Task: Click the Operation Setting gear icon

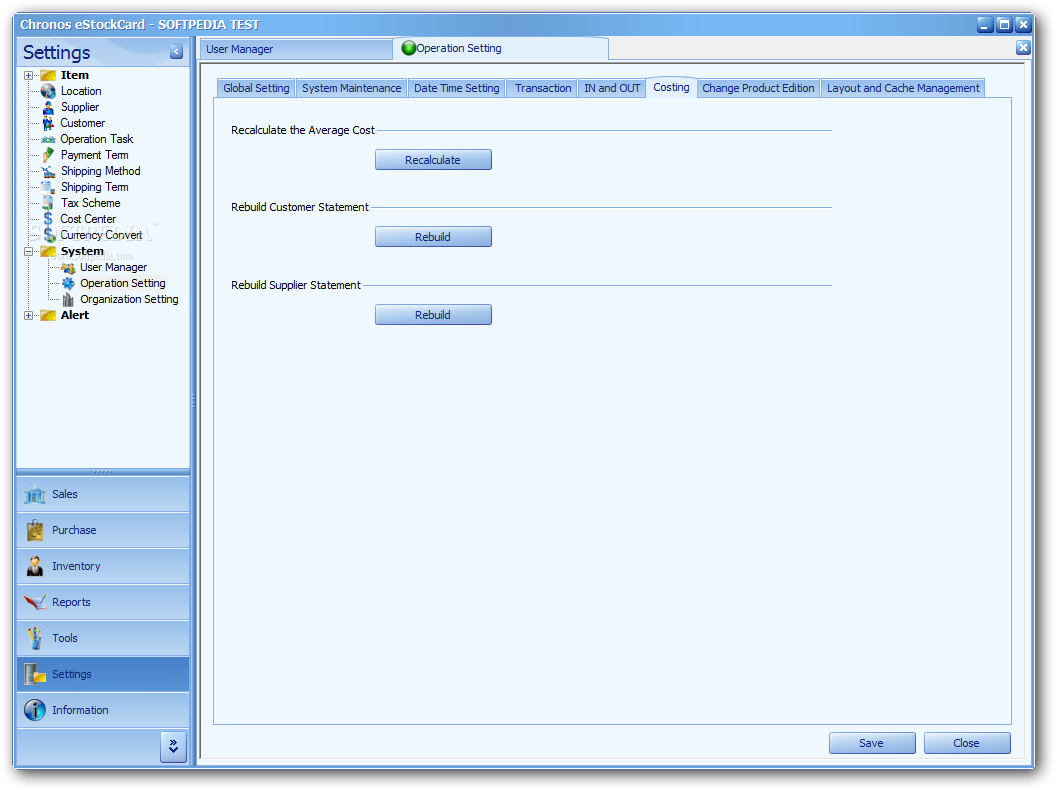Action: click(68, 284)
